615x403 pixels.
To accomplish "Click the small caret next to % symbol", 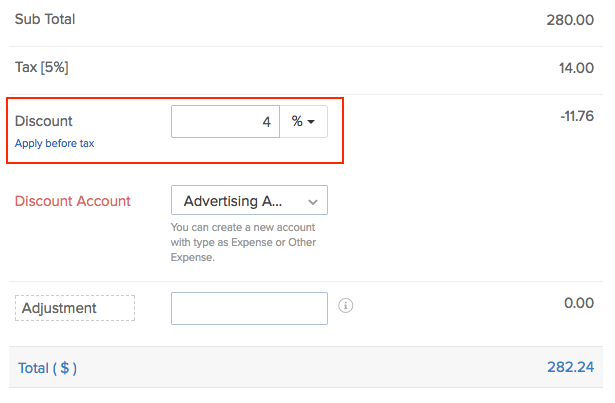I will click(x=311, y=122).
